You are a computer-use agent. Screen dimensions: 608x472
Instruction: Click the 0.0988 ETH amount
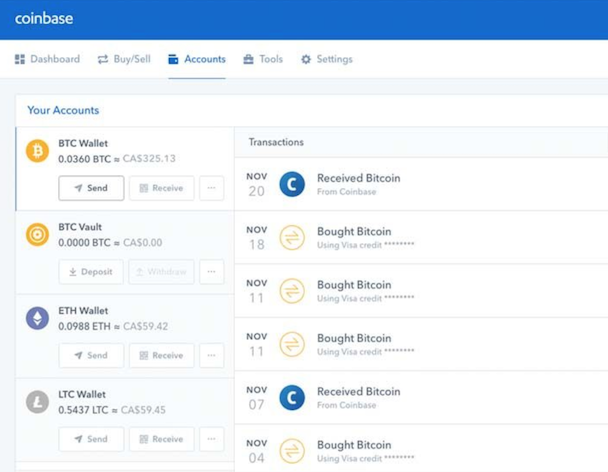[85, 327]
